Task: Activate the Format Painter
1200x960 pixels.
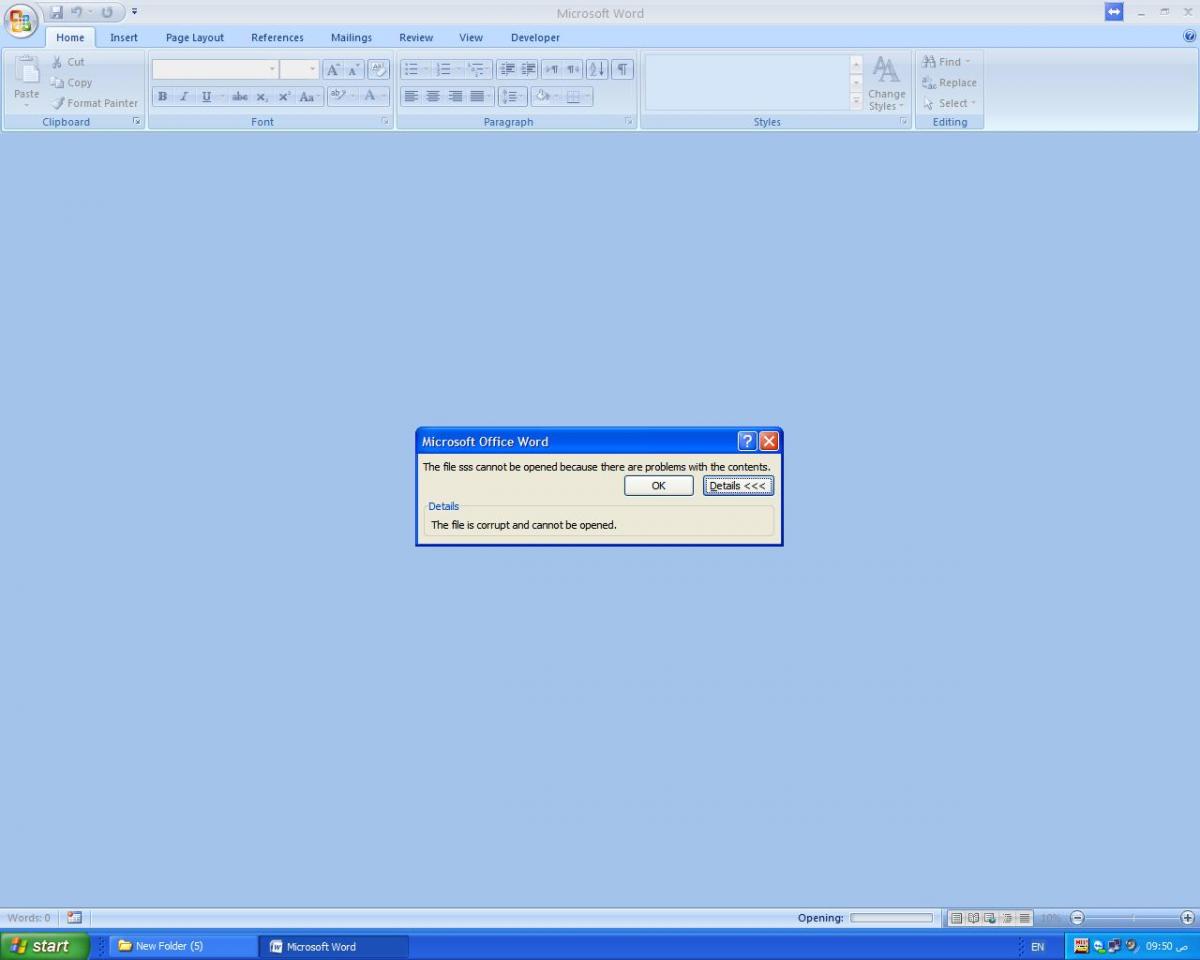Action: (95, 103)
